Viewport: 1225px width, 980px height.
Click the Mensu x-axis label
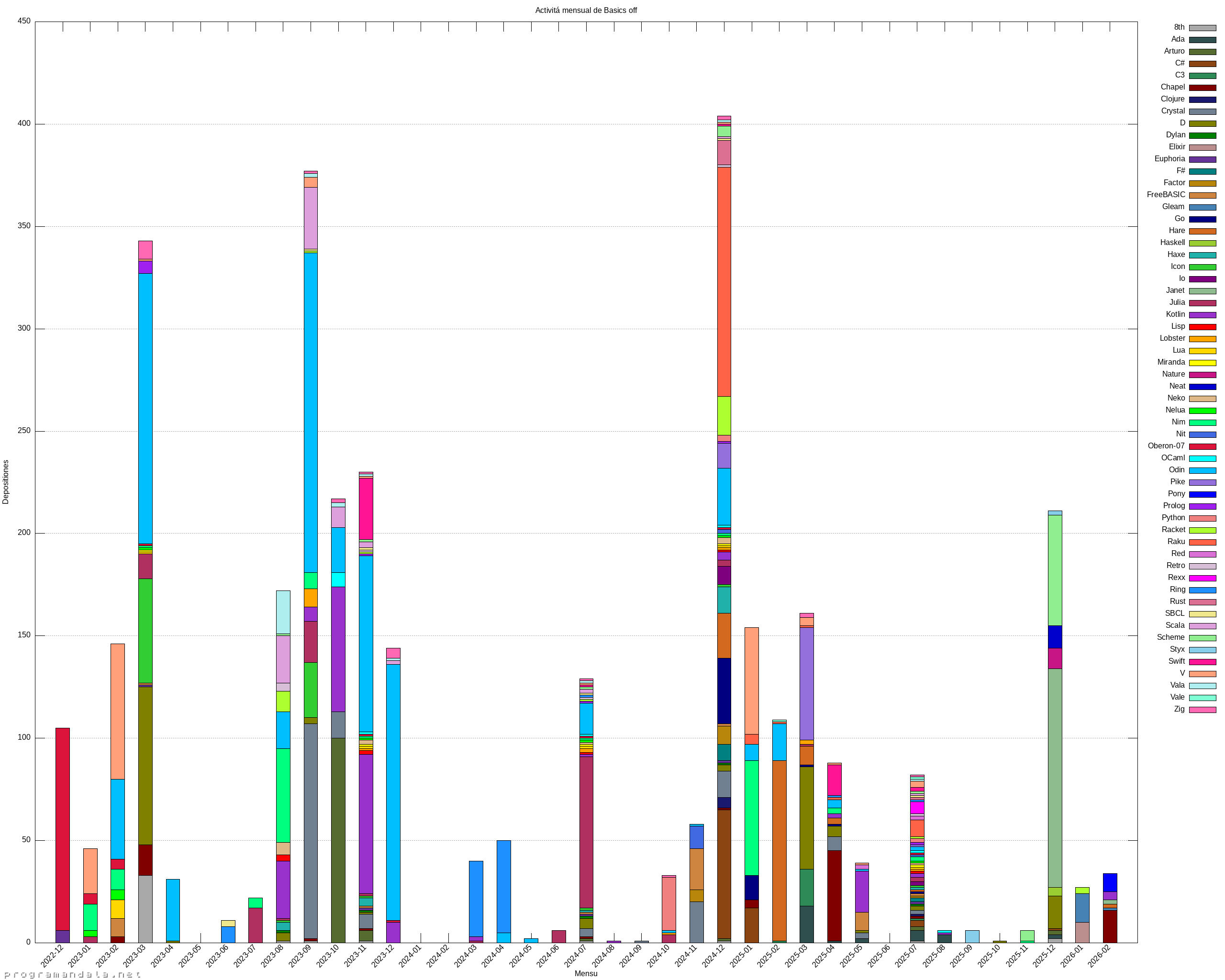pyautogui.click(x=586, y=974)
